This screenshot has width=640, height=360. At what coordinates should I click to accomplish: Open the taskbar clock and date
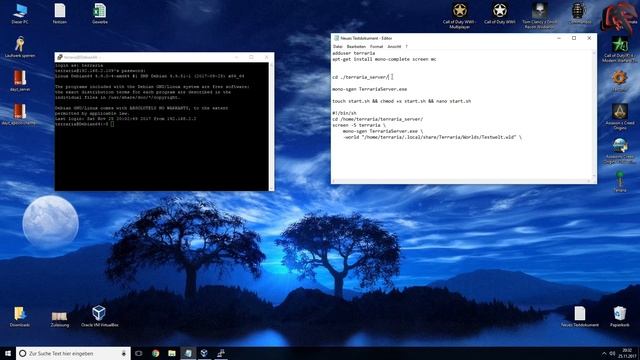(x=627, y=353)
